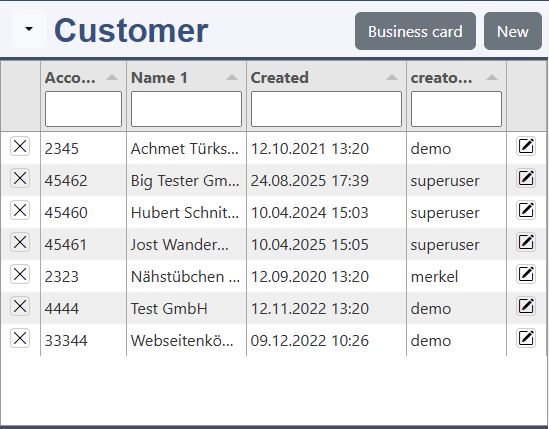Remove Nähstübchen row via X icon

coord(20,274)
